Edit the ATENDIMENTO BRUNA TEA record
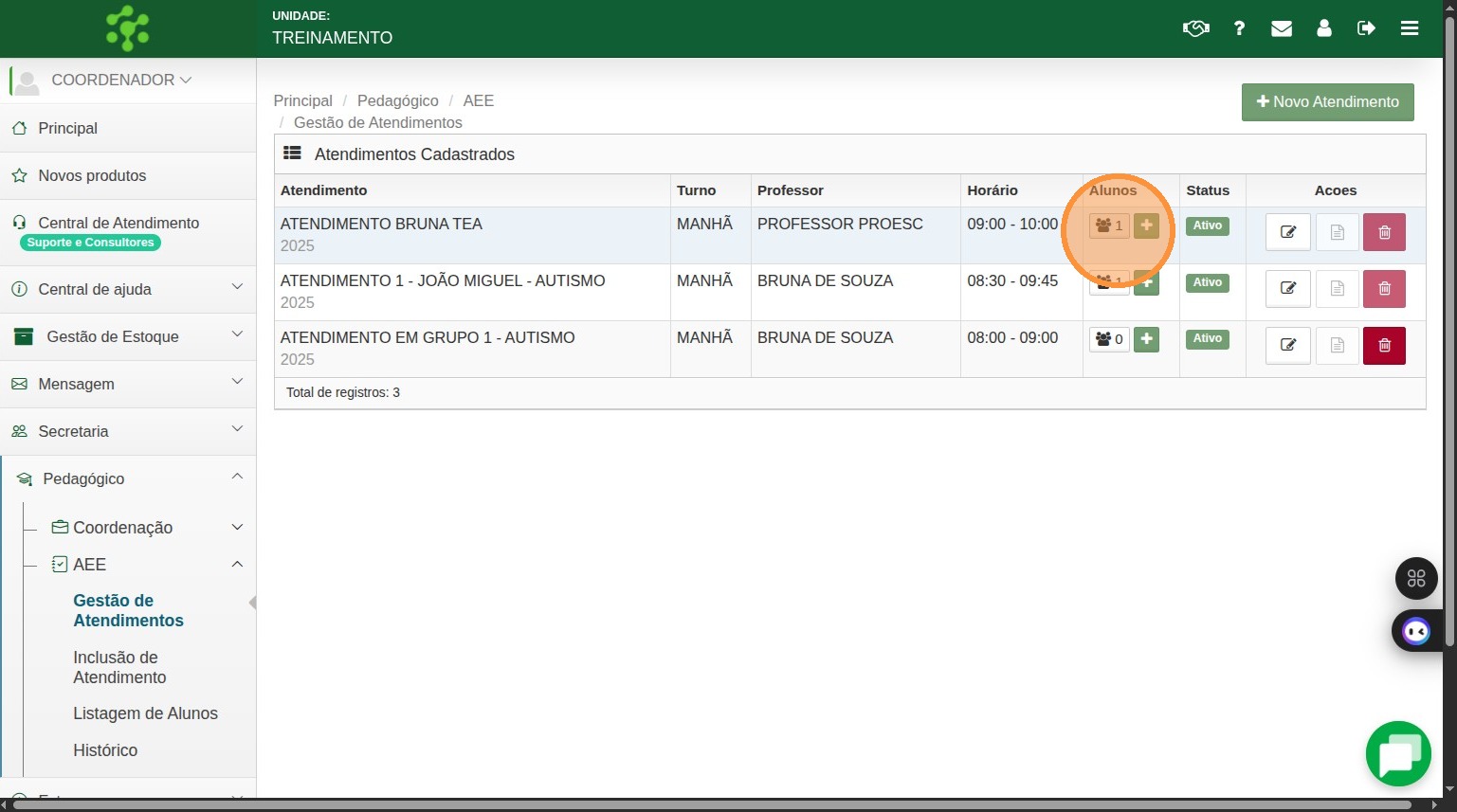 pyautogui.click(x=1287, y=232)
